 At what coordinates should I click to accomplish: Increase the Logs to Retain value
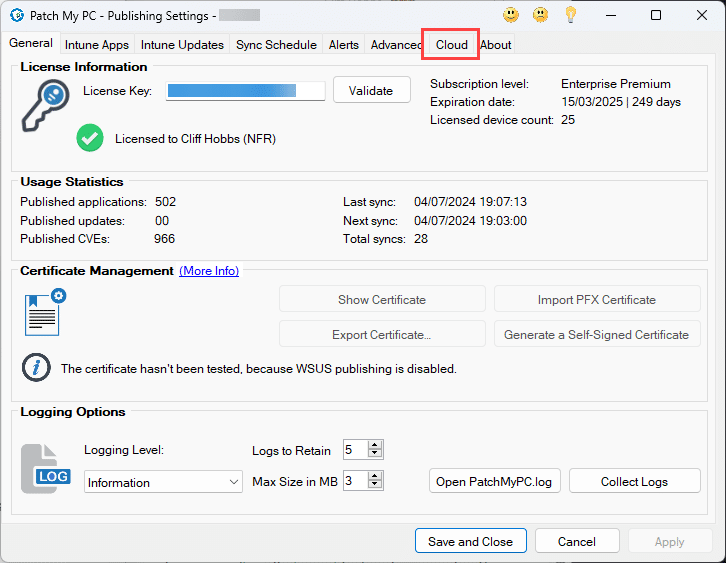pos(376,445)
